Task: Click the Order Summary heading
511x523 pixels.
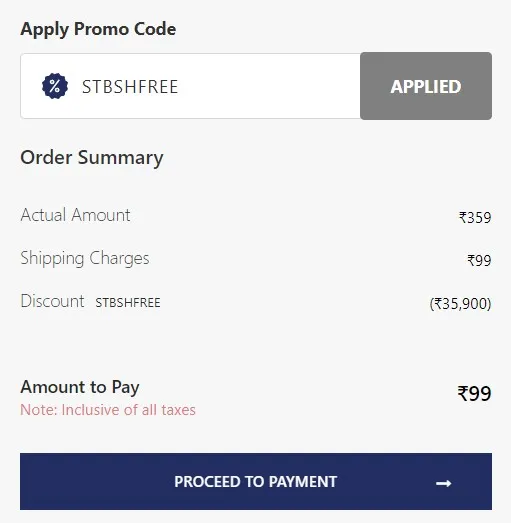Action: tap(92, 158)
